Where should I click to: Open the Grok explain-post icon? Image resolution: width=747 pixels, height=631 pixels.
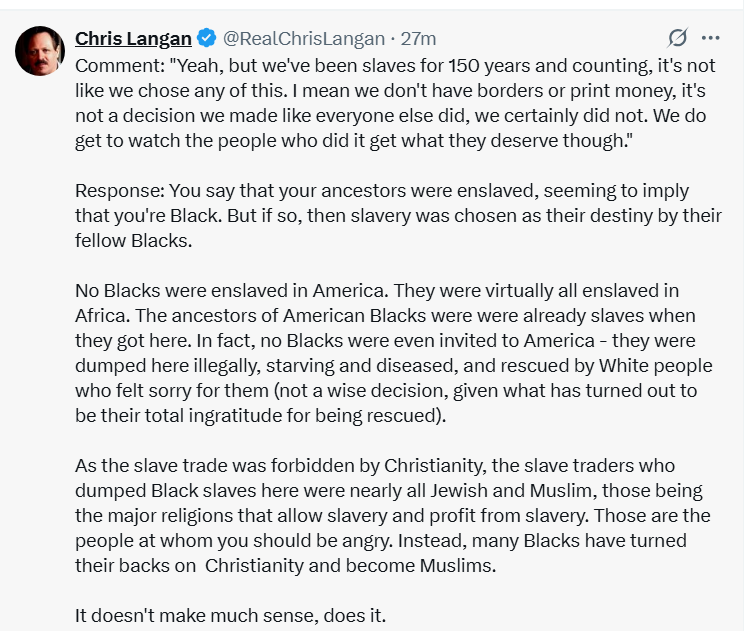[677, 38]
